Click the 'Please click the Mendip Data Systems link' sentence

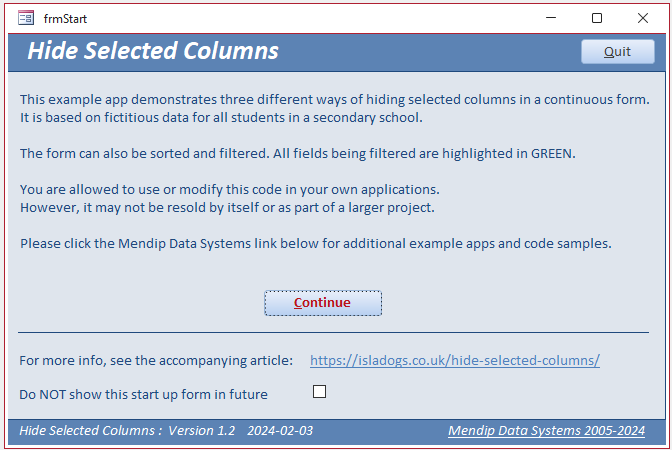(316, 243)
